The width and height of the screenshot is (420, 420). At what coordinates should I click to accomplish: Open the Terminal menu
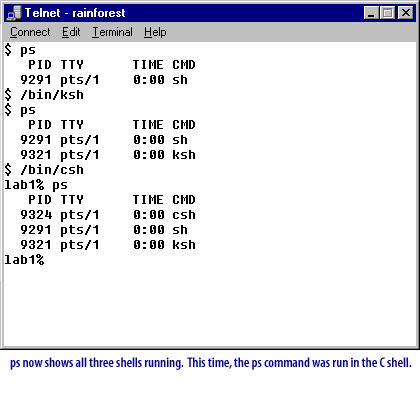point(112,32)
